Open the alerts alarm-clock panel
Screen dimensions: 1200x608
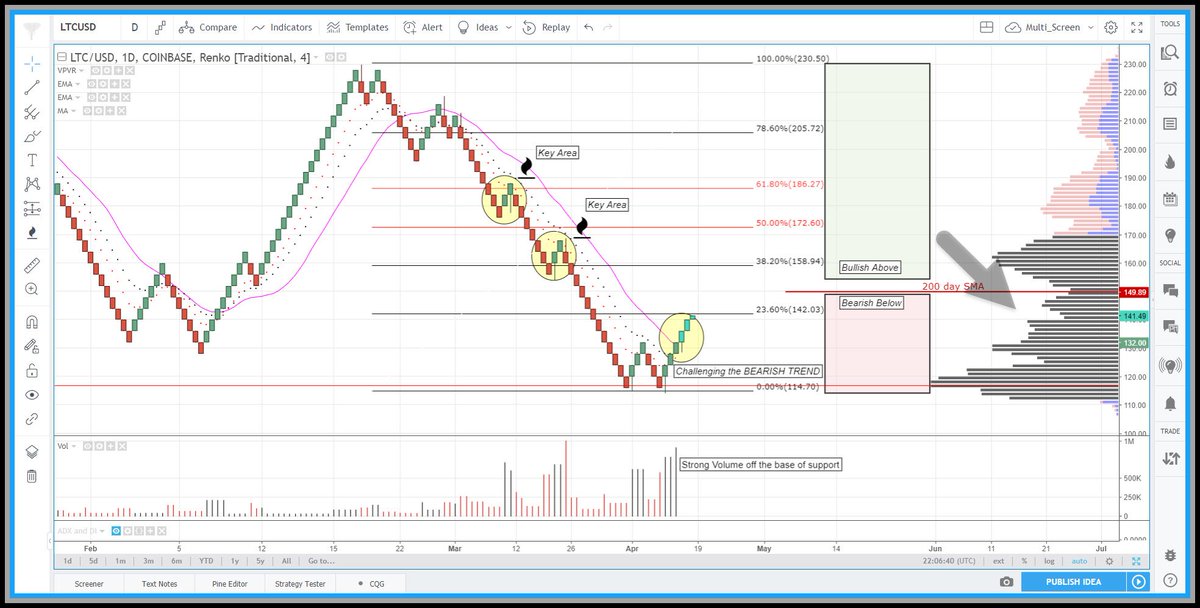click(x=1169, y=88)
